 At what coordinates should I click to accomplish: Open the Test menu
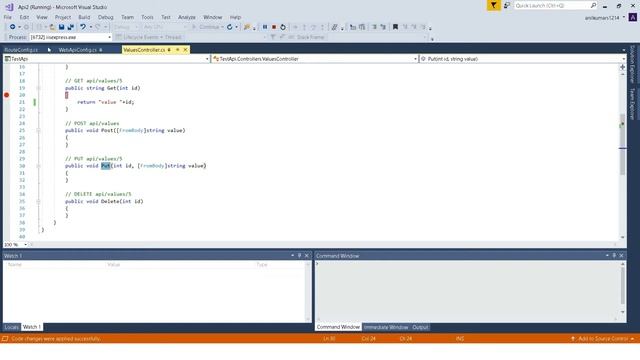(x=166, y=17)
